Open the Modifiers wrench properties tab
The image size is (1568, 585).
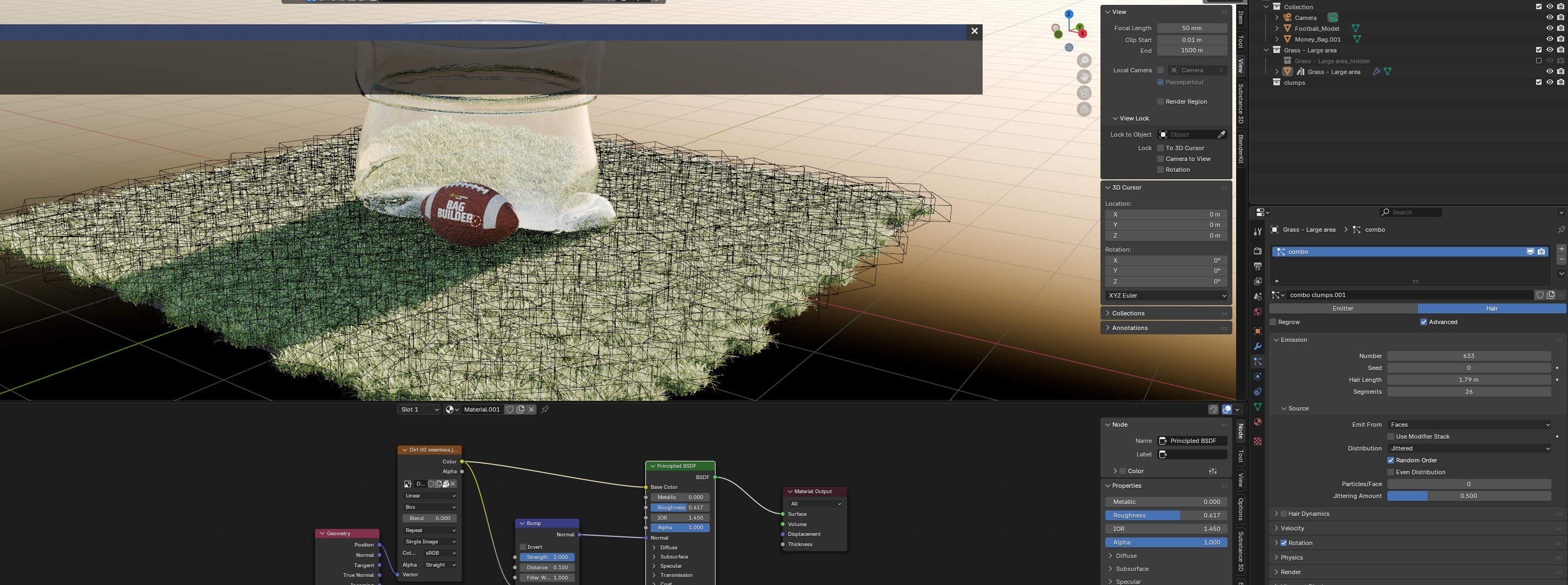[1258, 347]
